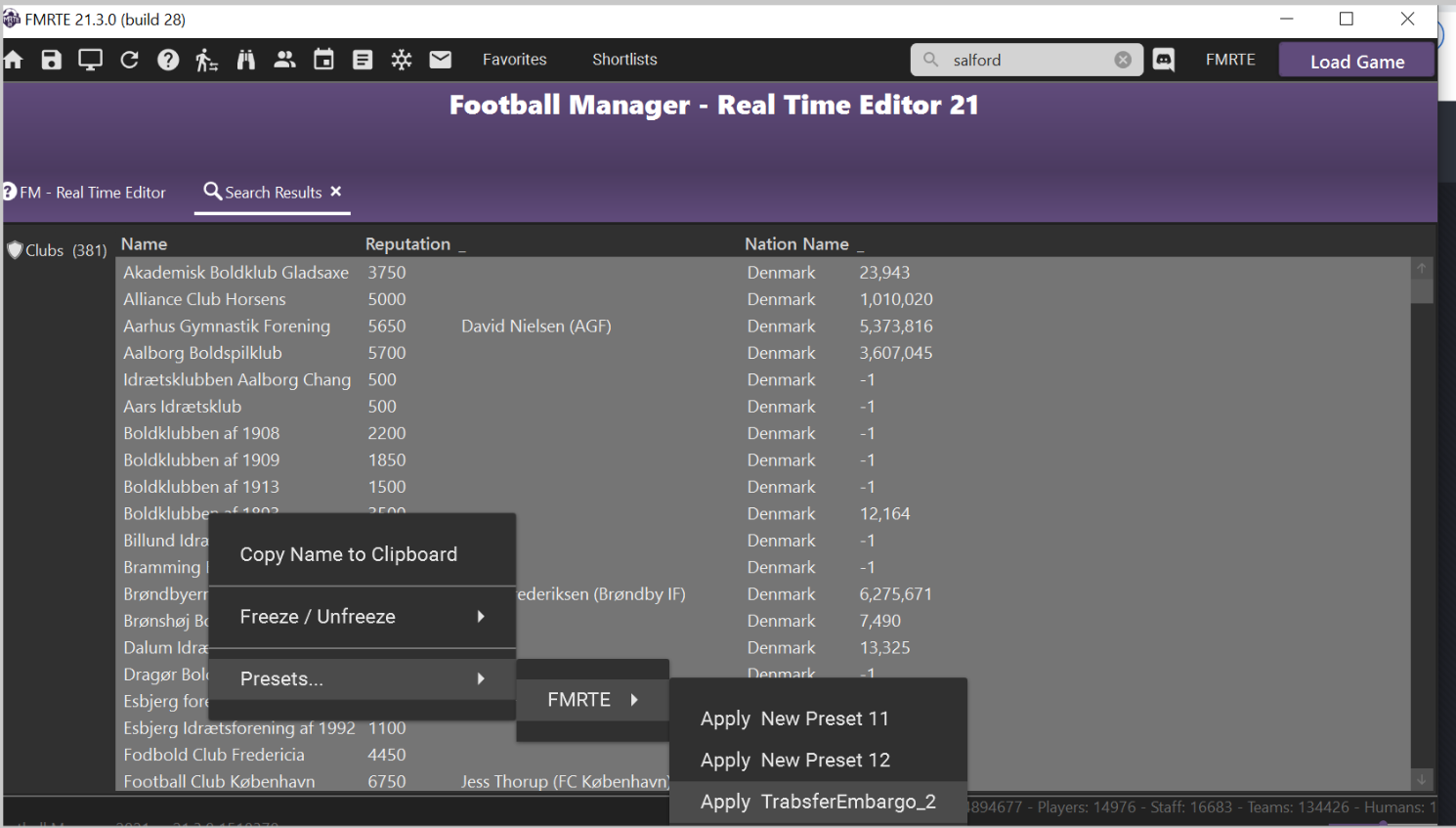Select Akademisk Boldklub Gladsaxe row
Image resolution: width=1456 pixels, height=828 pixels.
[763, 273]
